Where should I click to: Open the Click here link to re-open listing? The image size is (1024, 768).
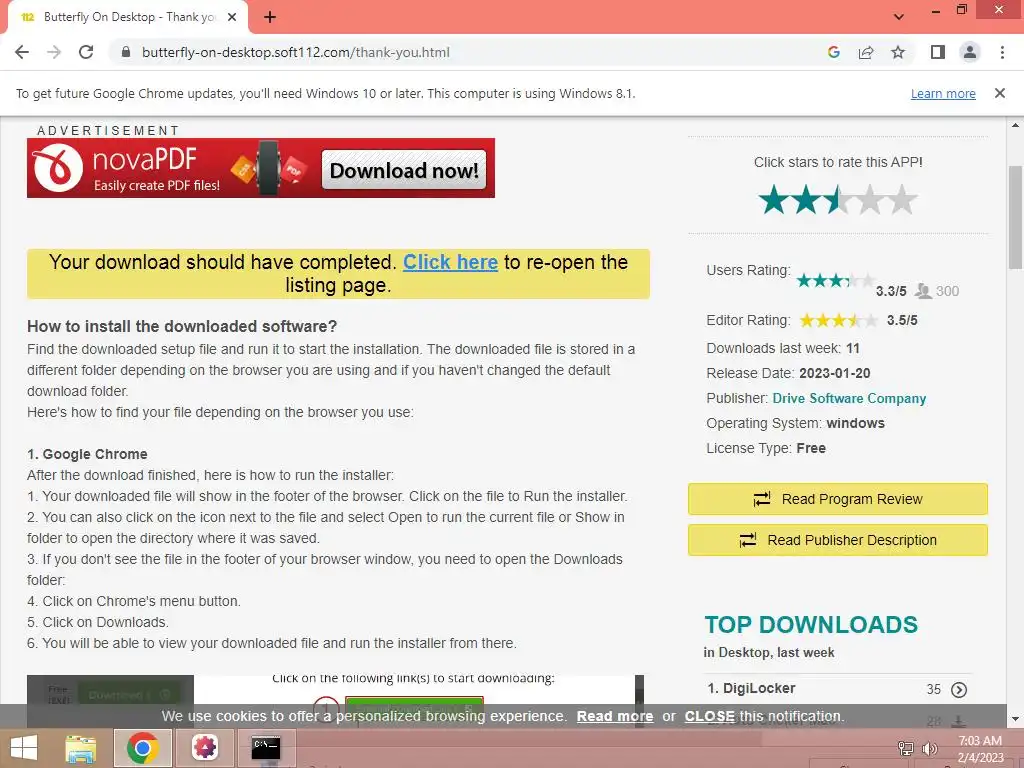(x=450, y=262)
